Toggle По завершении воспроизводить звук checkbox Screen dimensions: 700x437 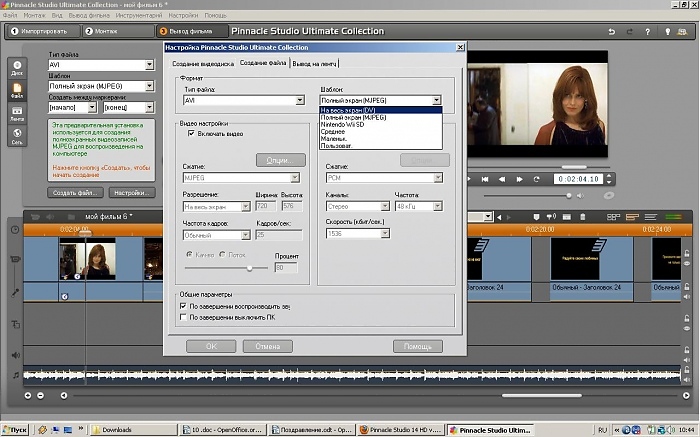(x=182, y=306)
